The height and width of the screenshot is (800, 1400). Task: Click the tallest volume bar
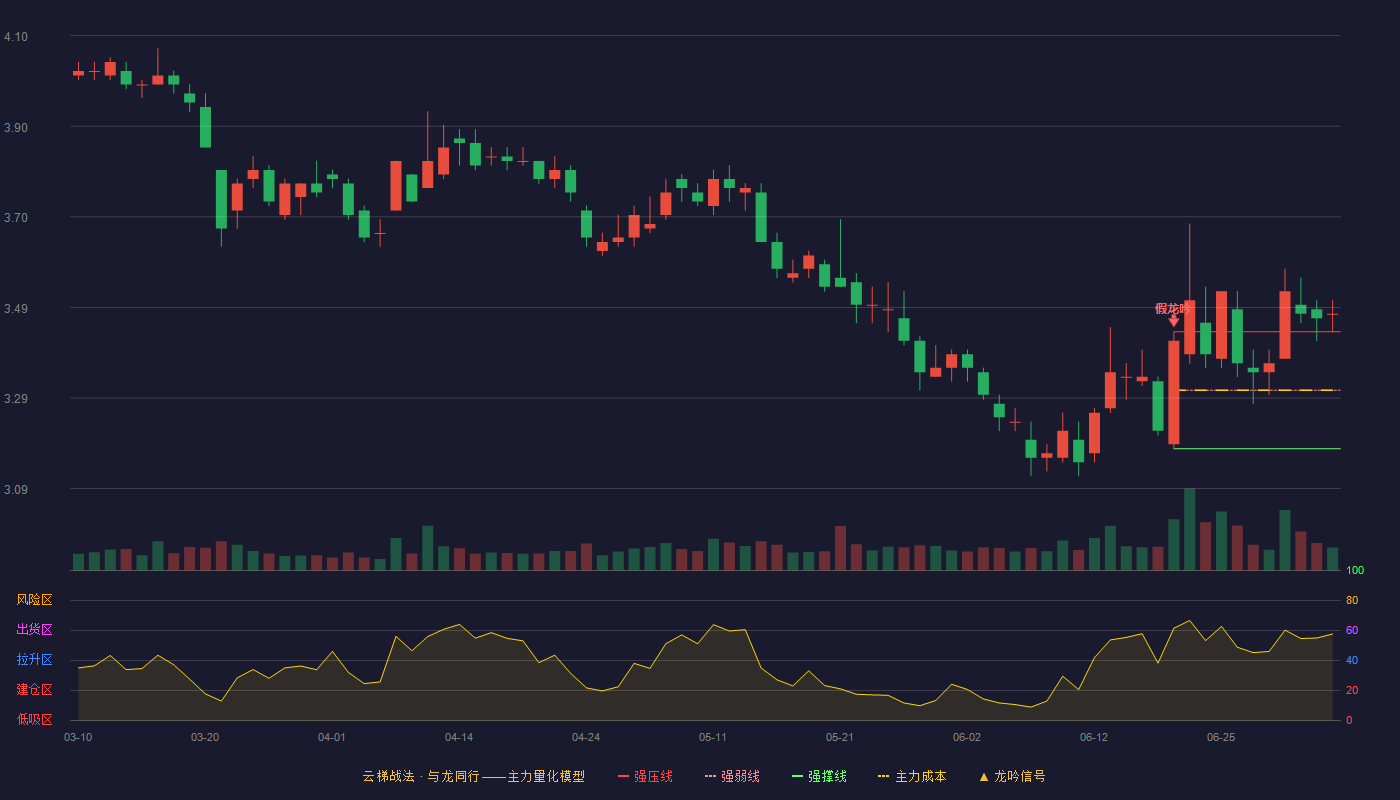pos(1190,529)
